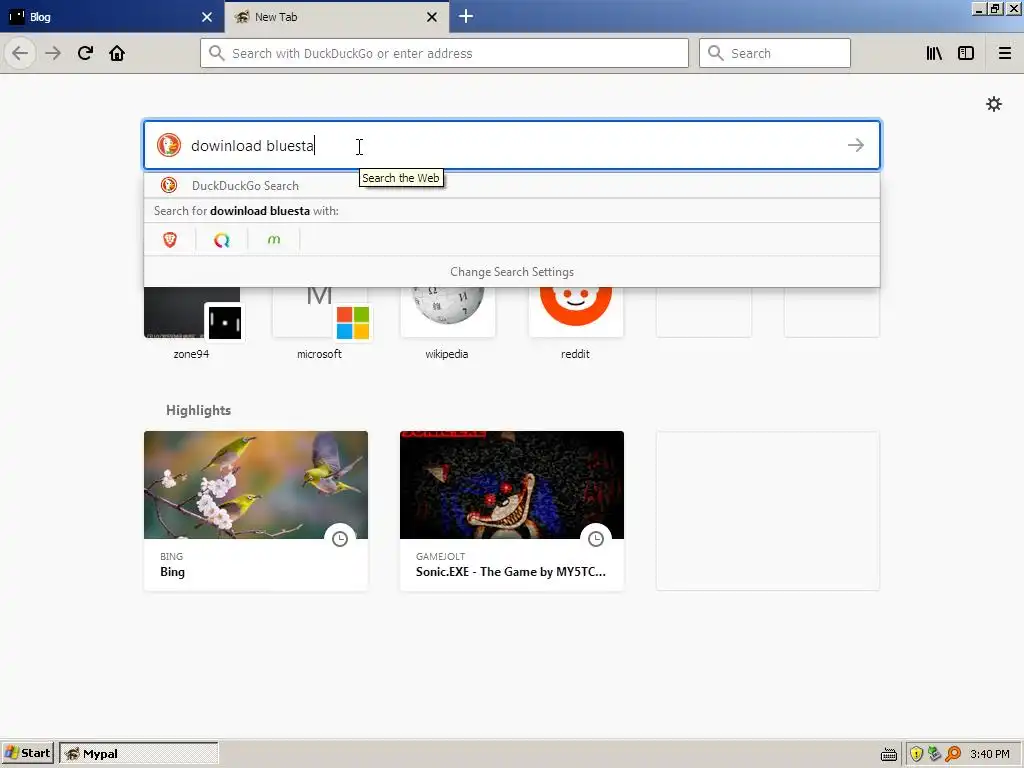Click the Highlights section heading
This screenshot has height=768, width=1024.
pyautogui.click(x=199, y=410)
